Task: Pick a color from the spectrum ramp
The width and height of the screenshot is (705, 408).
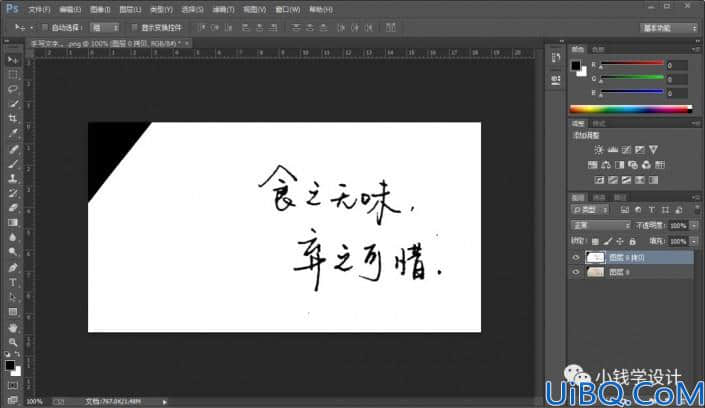Action: coord(630,109)
